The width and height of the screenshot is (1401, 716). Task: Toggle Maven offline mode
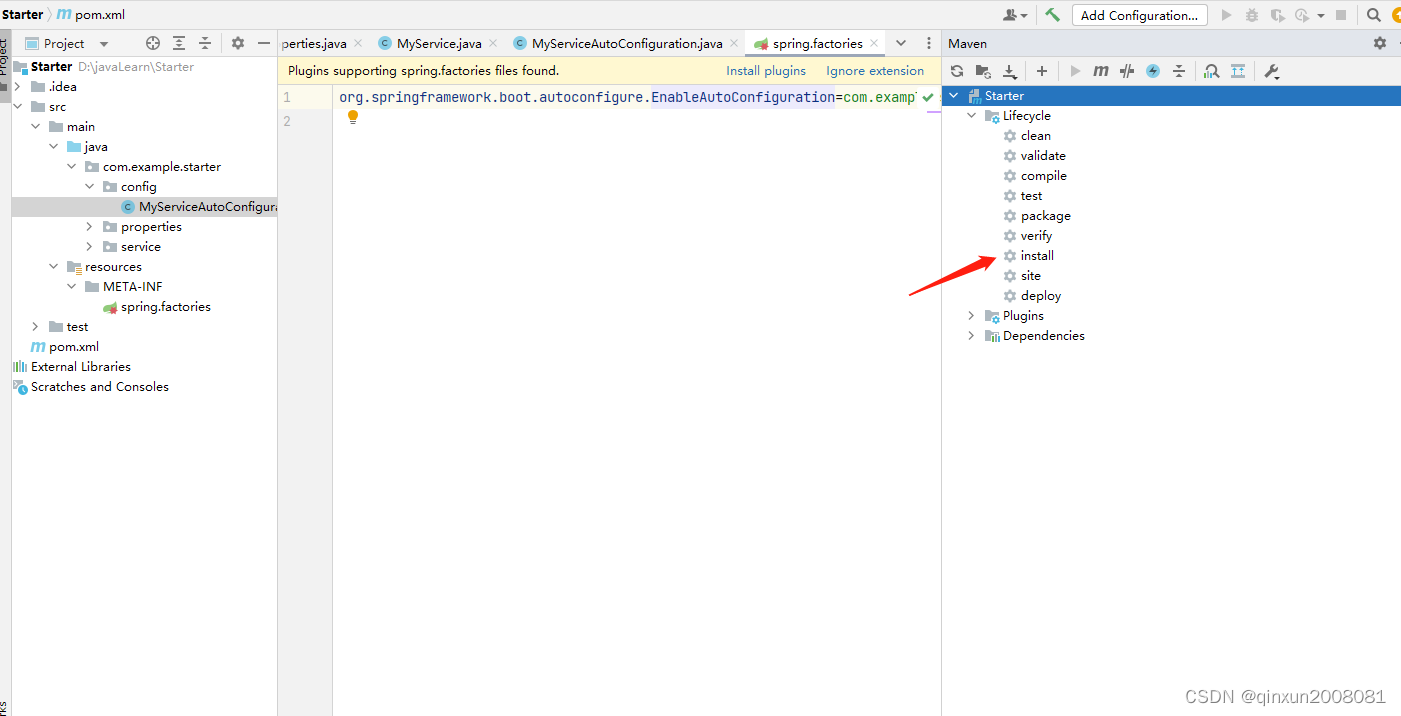(1127, 71)
